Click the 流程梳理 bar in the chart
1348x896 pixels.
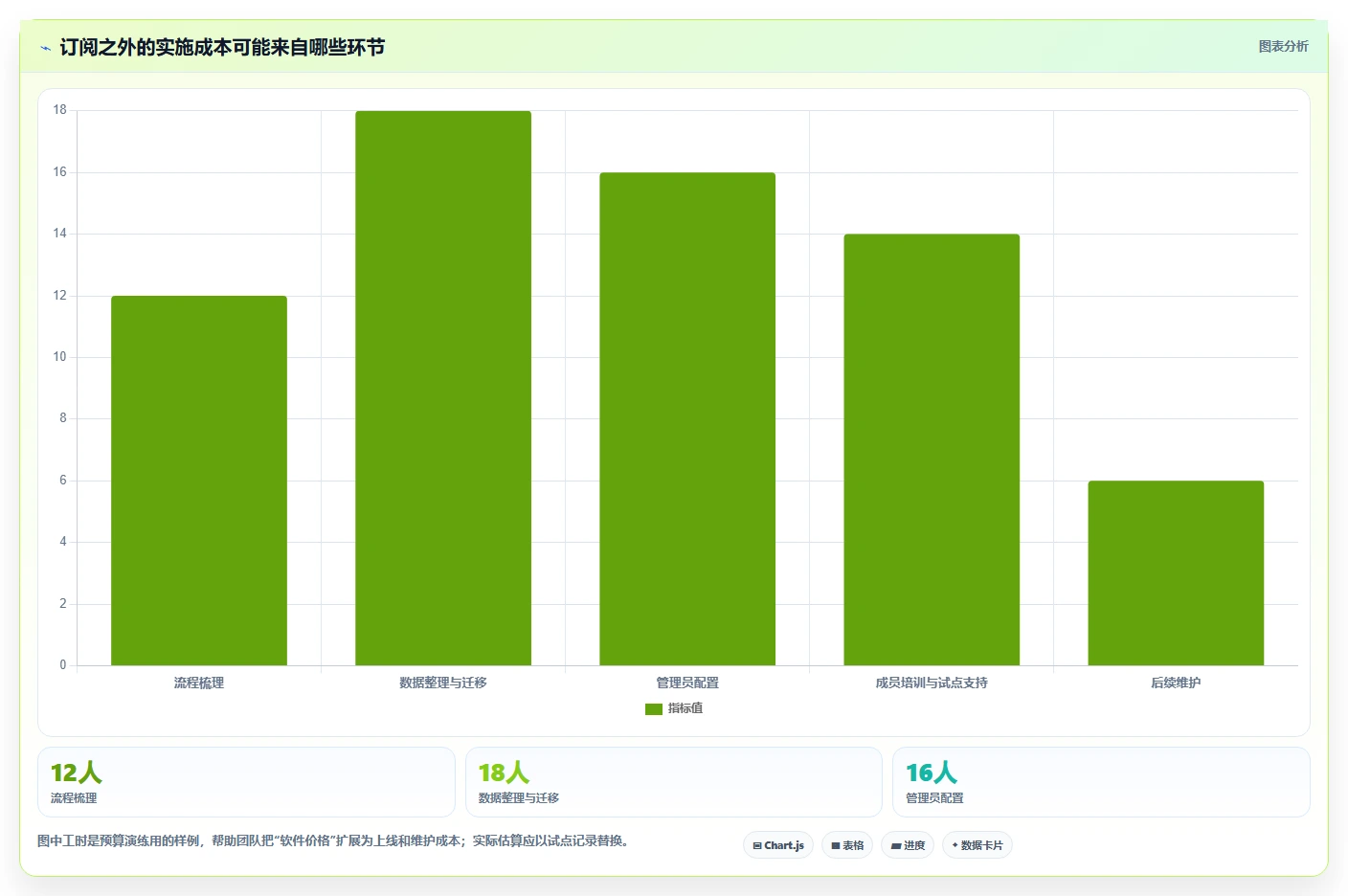(x=199, y=481)
